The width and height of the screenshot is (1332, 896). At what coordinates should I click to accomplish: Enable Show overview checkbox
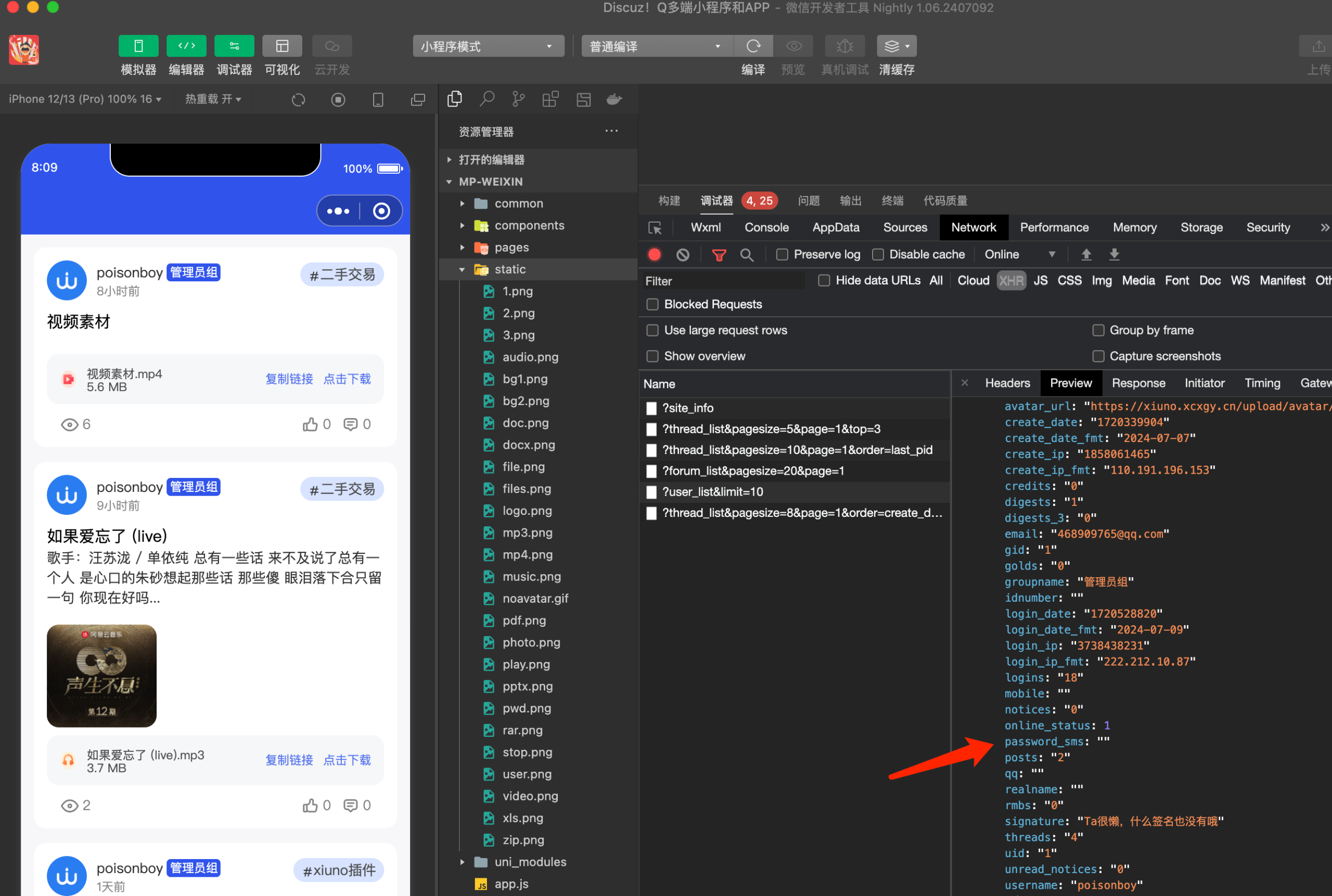(652, 357)
